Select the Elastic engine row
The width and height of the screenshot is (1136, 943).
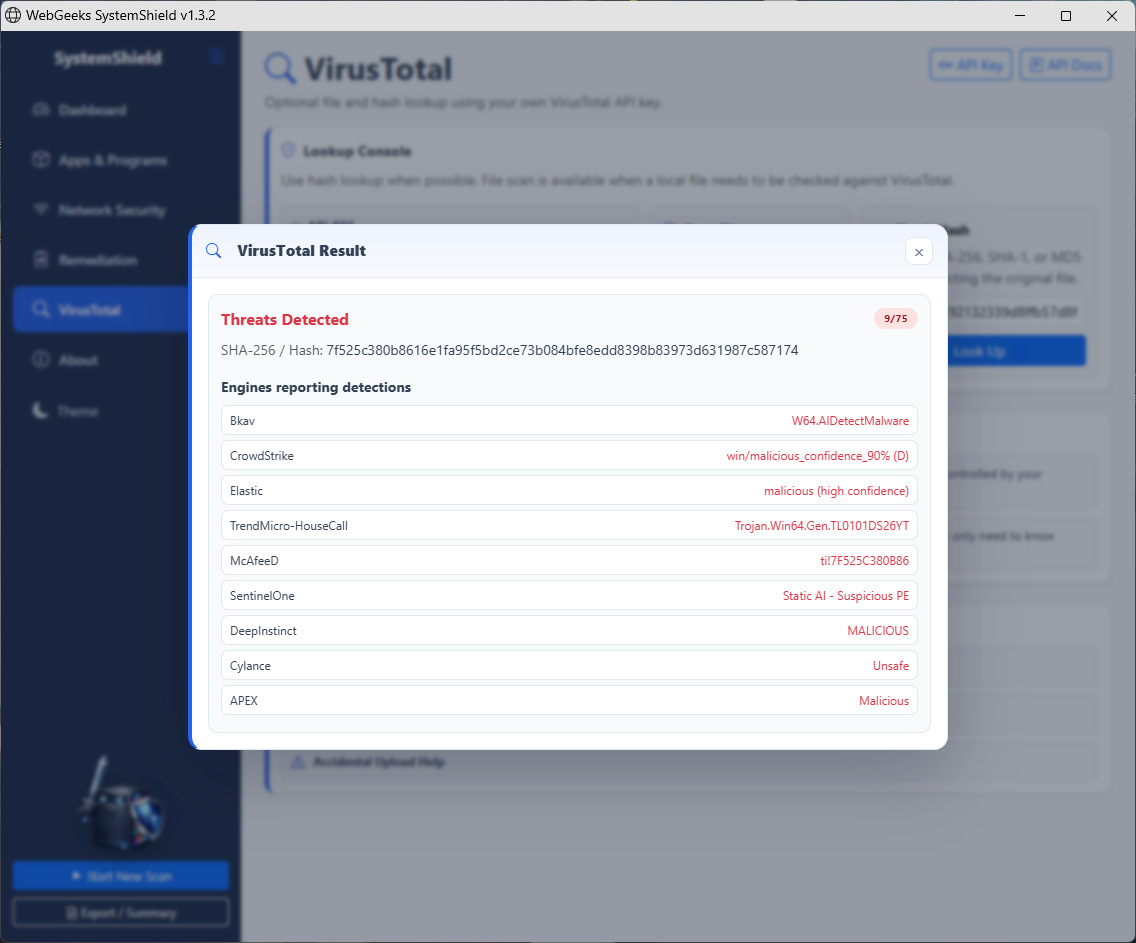tap(569, 490)
